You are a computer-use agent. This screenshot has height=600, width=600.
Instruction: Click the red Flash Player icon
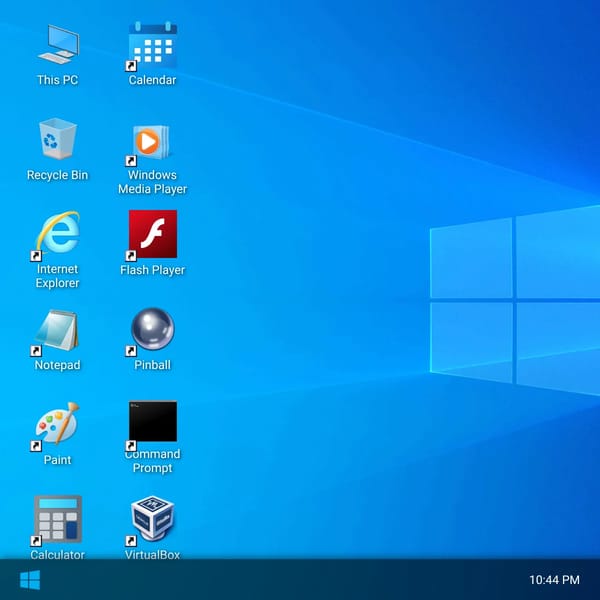153,234
